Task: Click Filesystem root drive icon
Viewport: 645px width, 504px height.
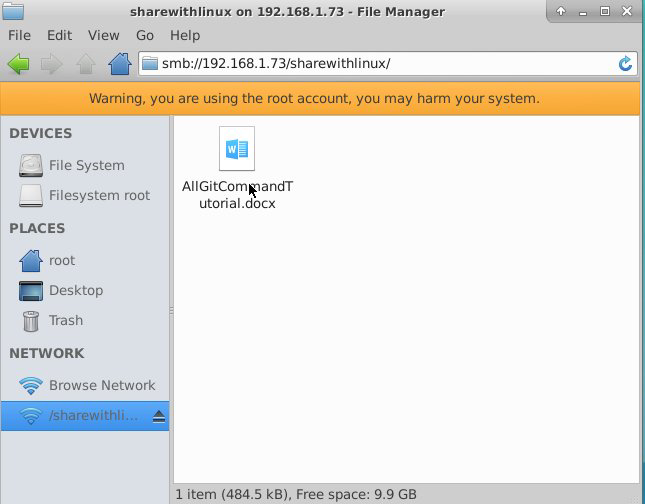Action: 31,195
